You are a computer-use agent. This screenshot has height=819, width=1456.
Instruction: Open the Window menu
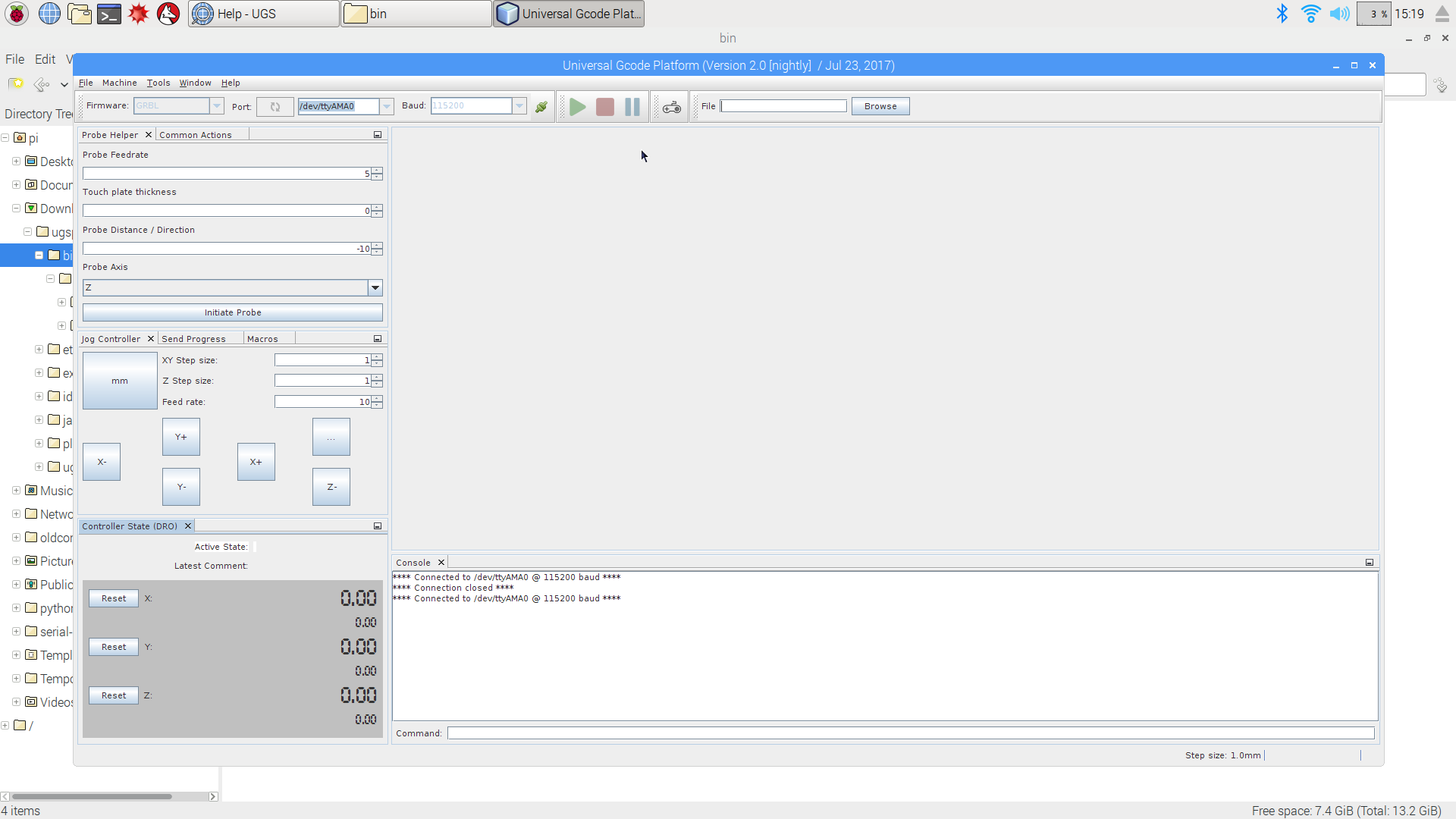tap(195, 83)
